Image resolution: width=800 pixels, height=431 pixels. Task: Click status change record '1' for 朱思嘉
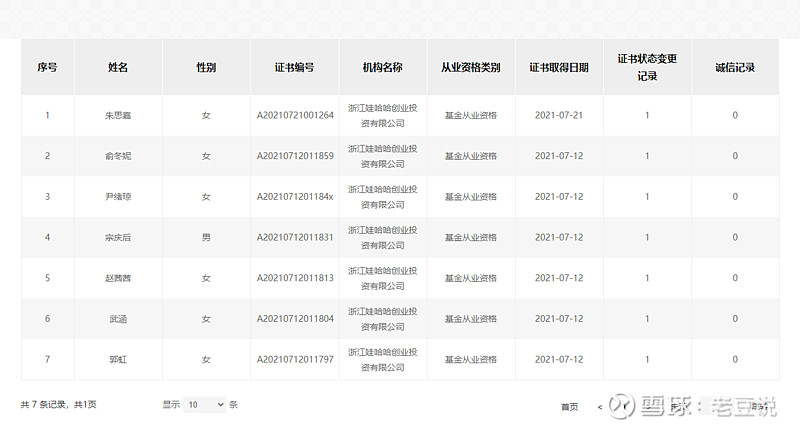647,115
